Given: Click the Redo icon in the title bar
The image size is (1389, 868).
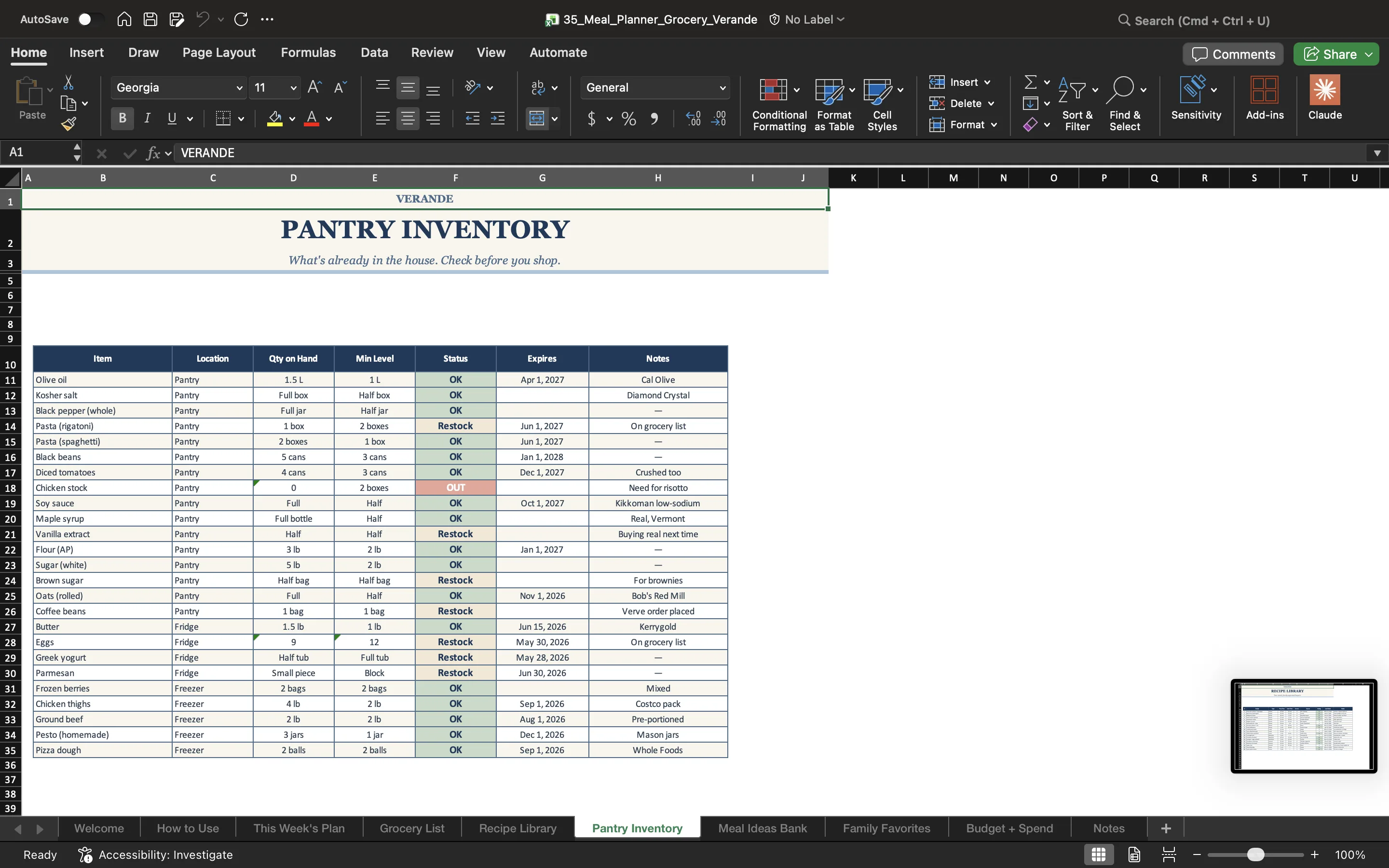Looking at the screenshot, I should coord(241,19).
